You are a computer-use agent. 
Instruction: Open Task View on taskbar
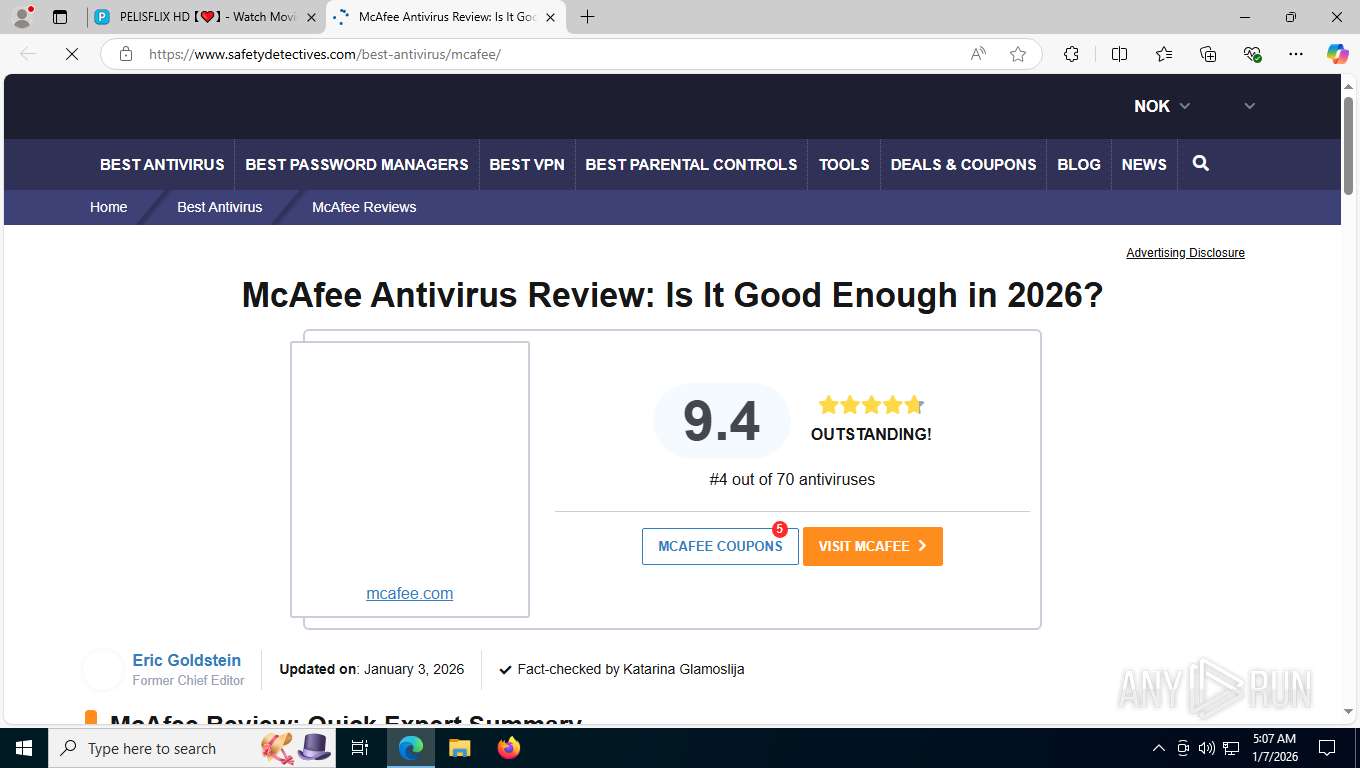tap(360, 748)
